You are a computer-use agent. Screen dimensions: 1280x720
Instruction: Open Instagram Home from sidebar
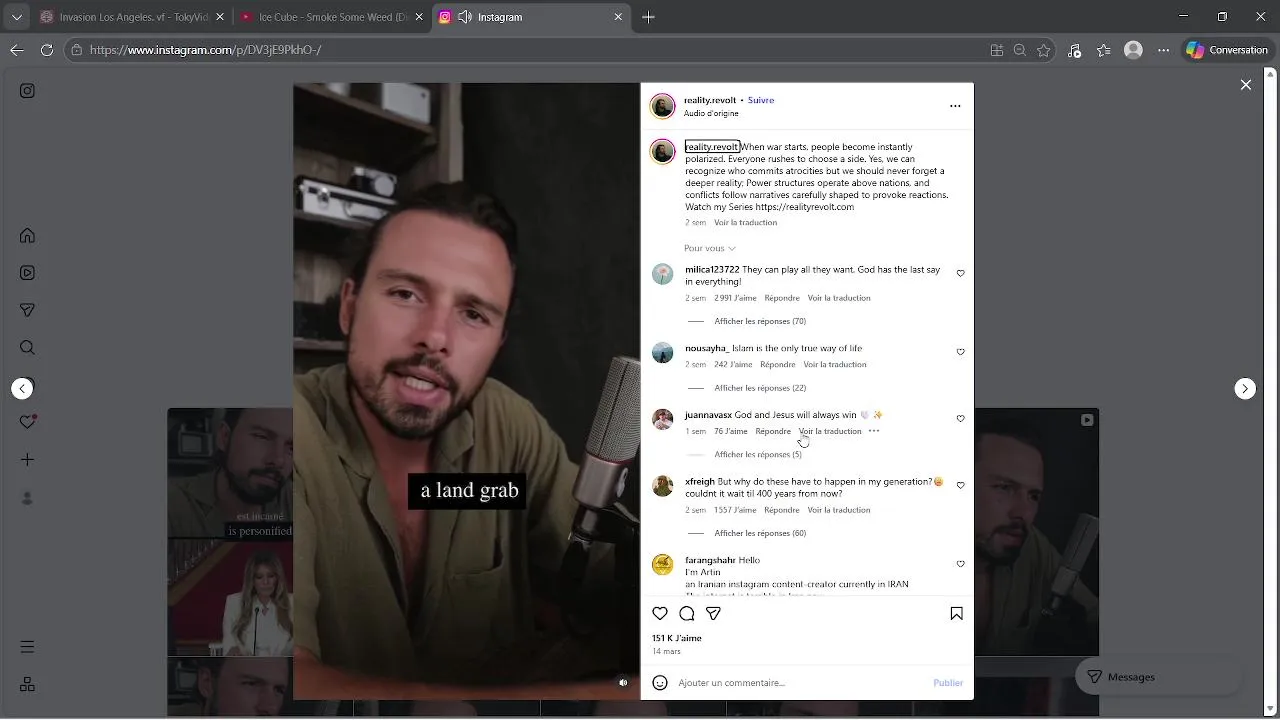tap(28, 236)
